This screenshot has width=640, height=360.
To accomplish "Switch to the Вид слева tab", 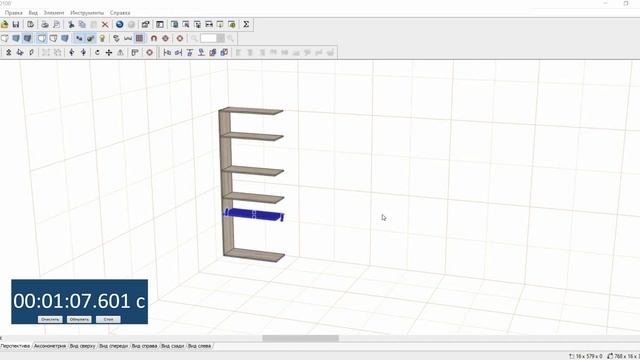I will (x=199, y=346).
